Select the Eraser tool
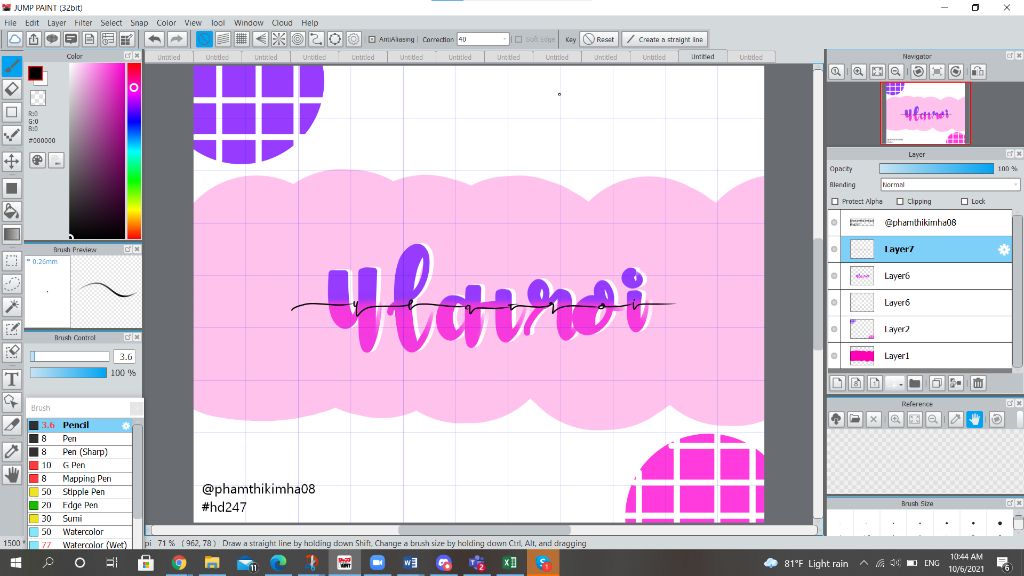The width and height of the screenshot is (1024, 576). [12, 89]
